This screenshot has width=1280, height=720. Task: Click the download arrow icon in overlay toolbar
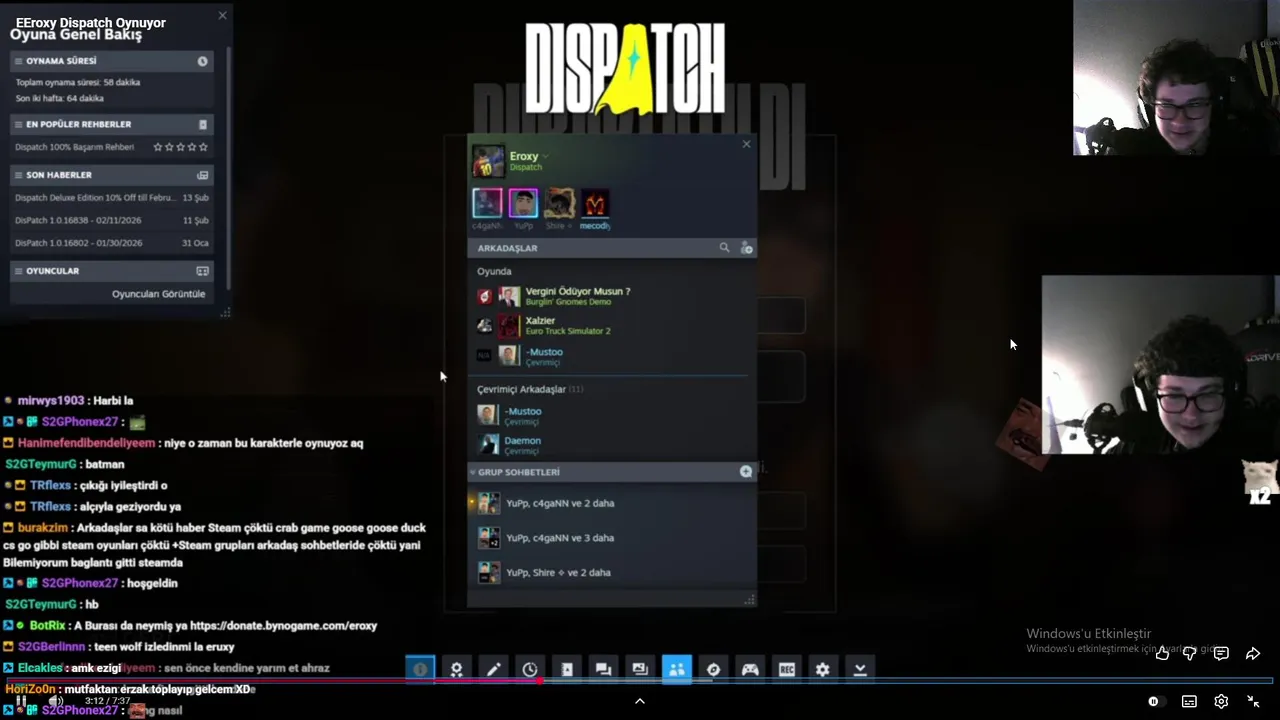point(860,670)
